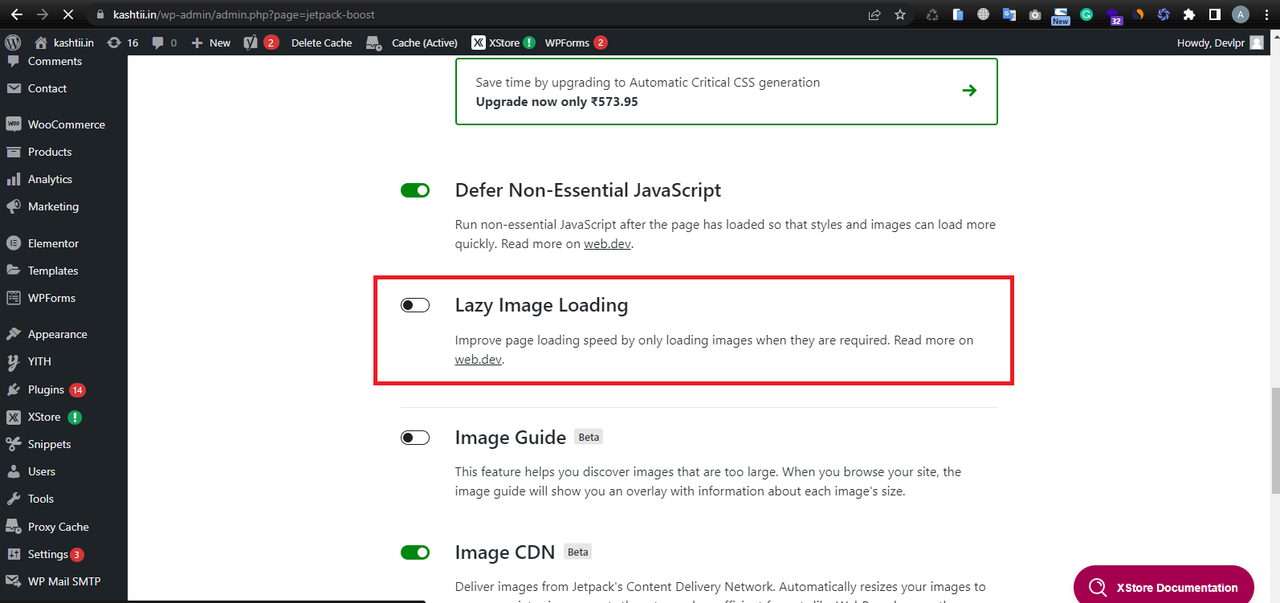Image resolution: width=1280 pixels, height=603 pixels.
Task: Open WPForms admin bar item
Action: [575, 42]
